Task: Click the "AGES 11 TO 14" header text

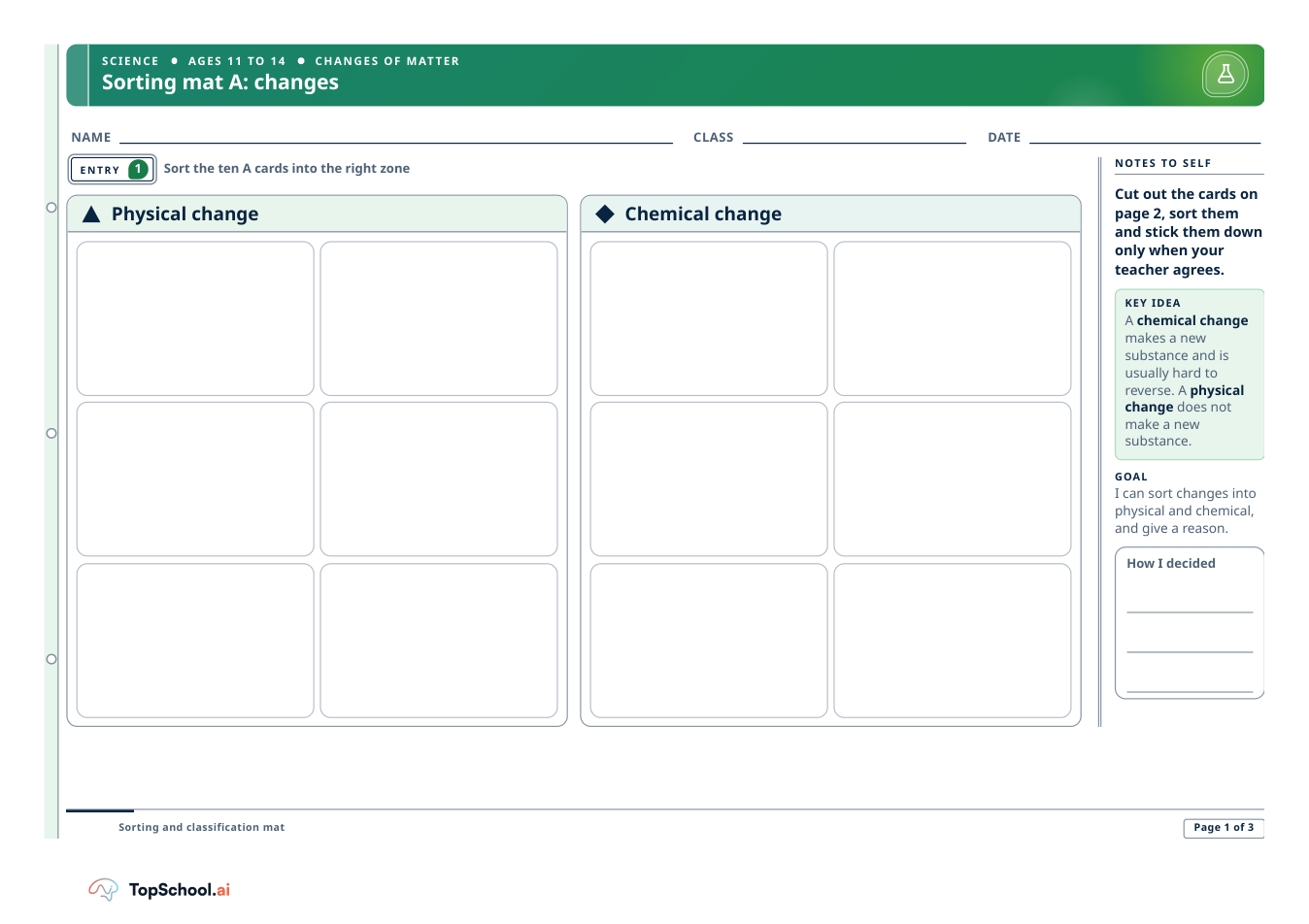Action: [x=237, y=61]
